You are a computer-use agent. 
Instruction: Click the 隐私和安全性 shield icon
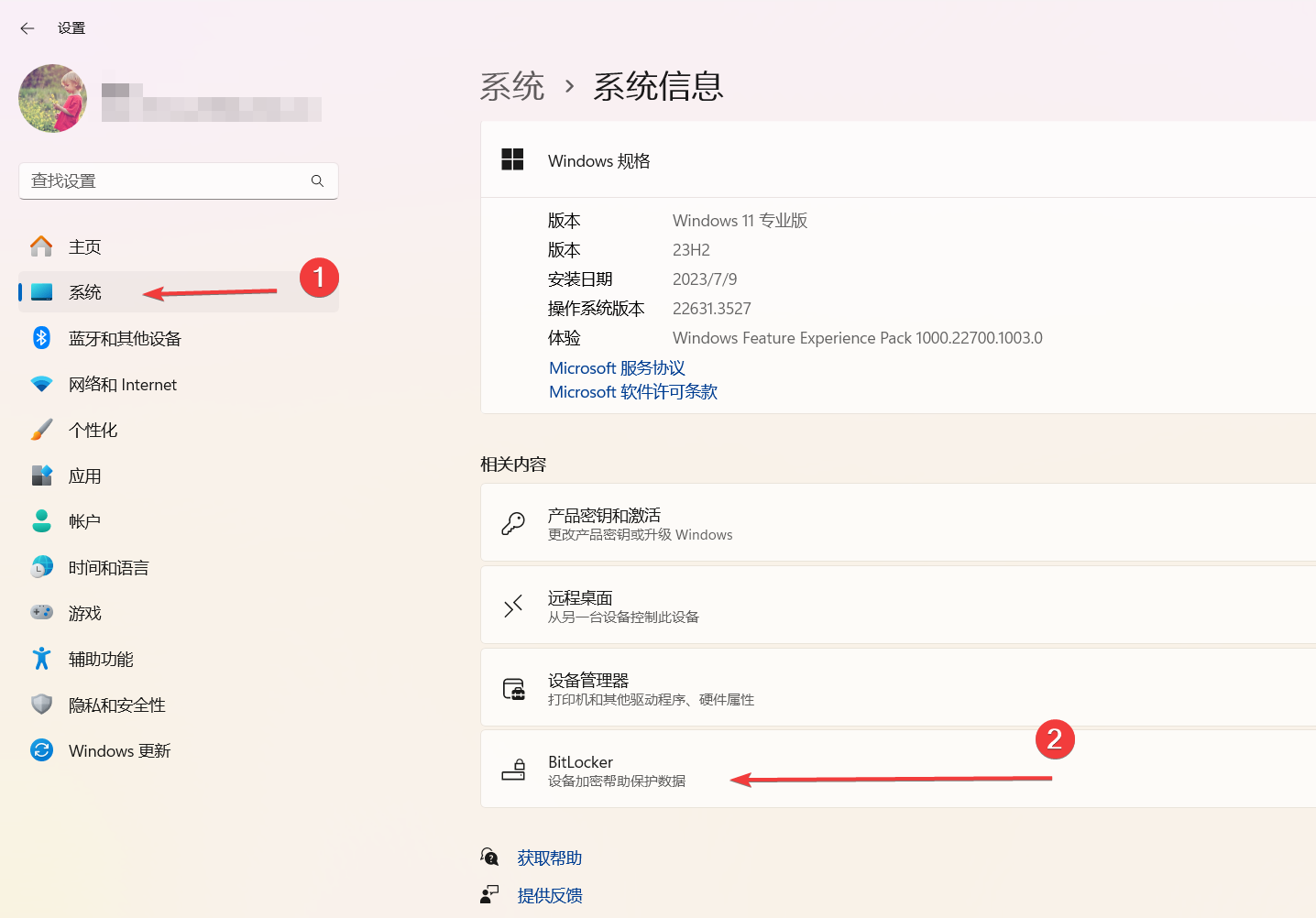pyautogui.click(x=41, y=705)
